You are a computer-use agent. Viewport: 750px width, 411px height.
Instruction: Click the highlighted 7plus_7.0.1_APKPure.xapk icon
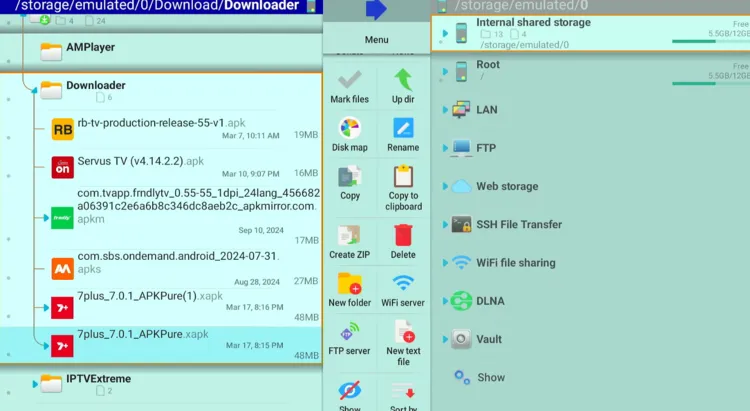pos(63,346)
